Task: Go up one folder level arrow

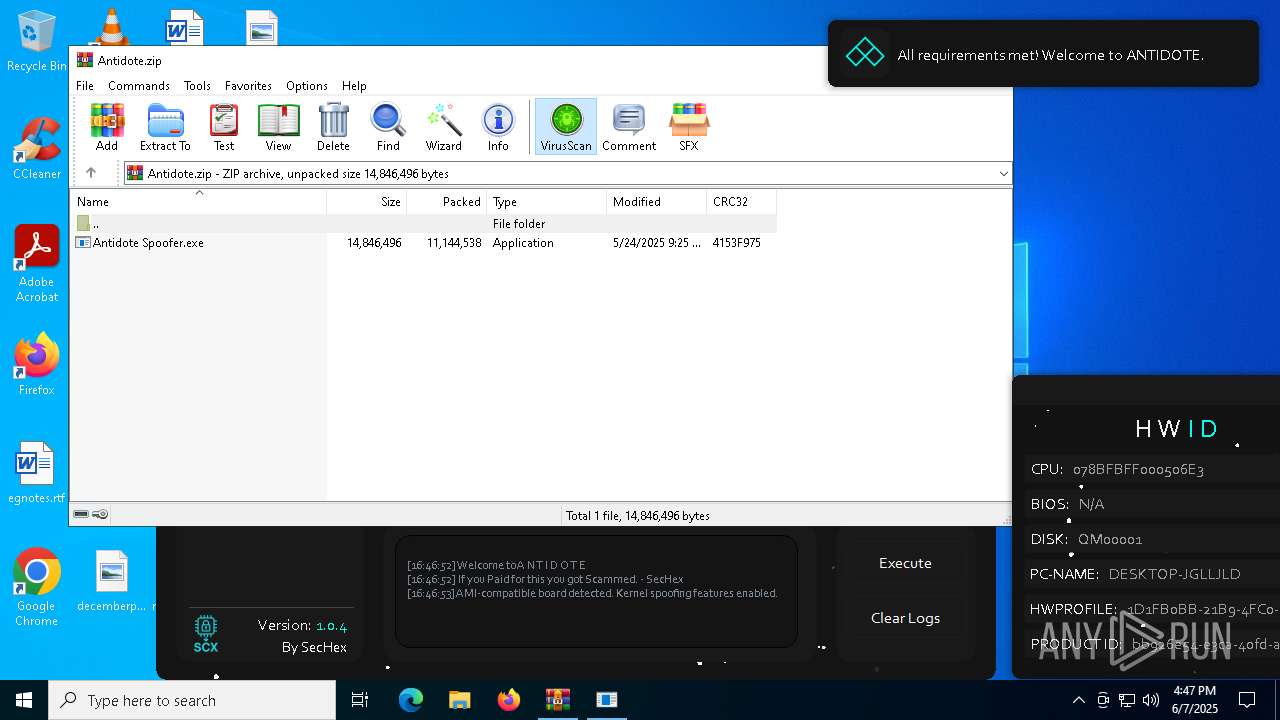Action: pos(91,173)
